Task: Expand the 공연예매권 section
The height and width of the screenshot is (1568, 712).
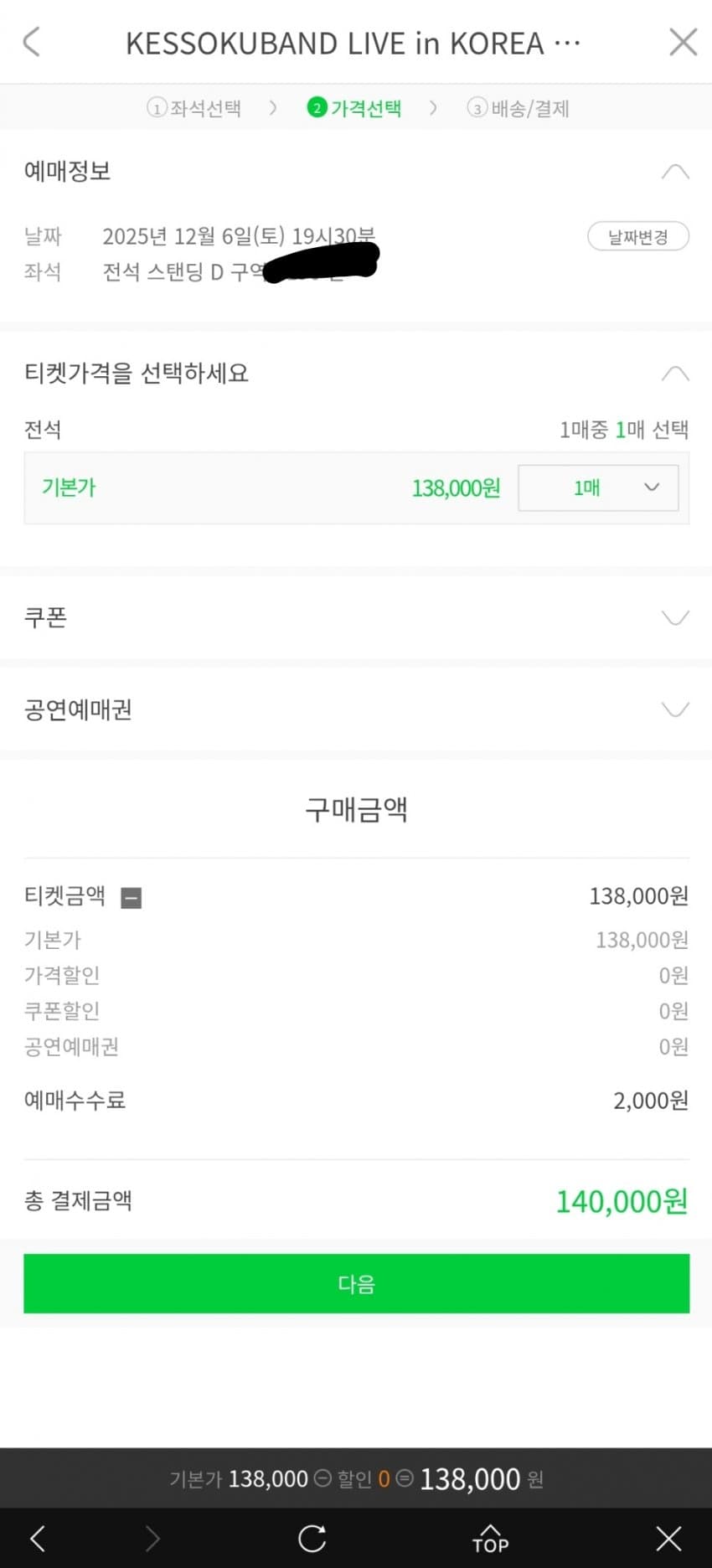Action: coord(675,710)
